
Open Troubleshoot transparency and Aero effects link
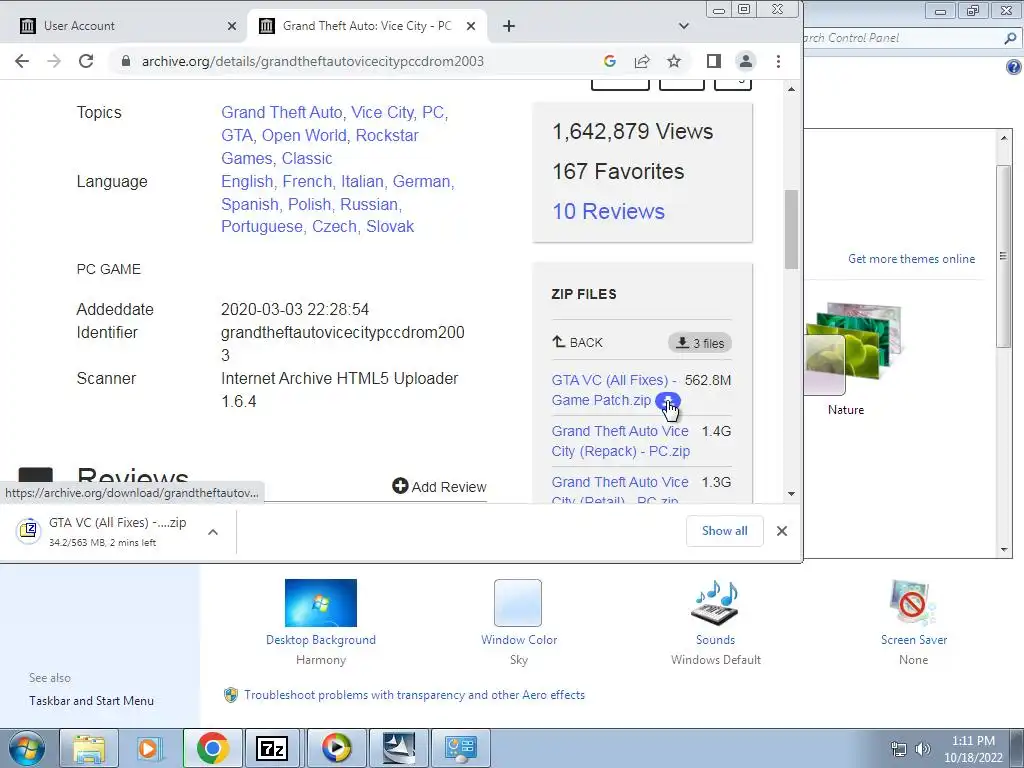[x=414, y=695]
